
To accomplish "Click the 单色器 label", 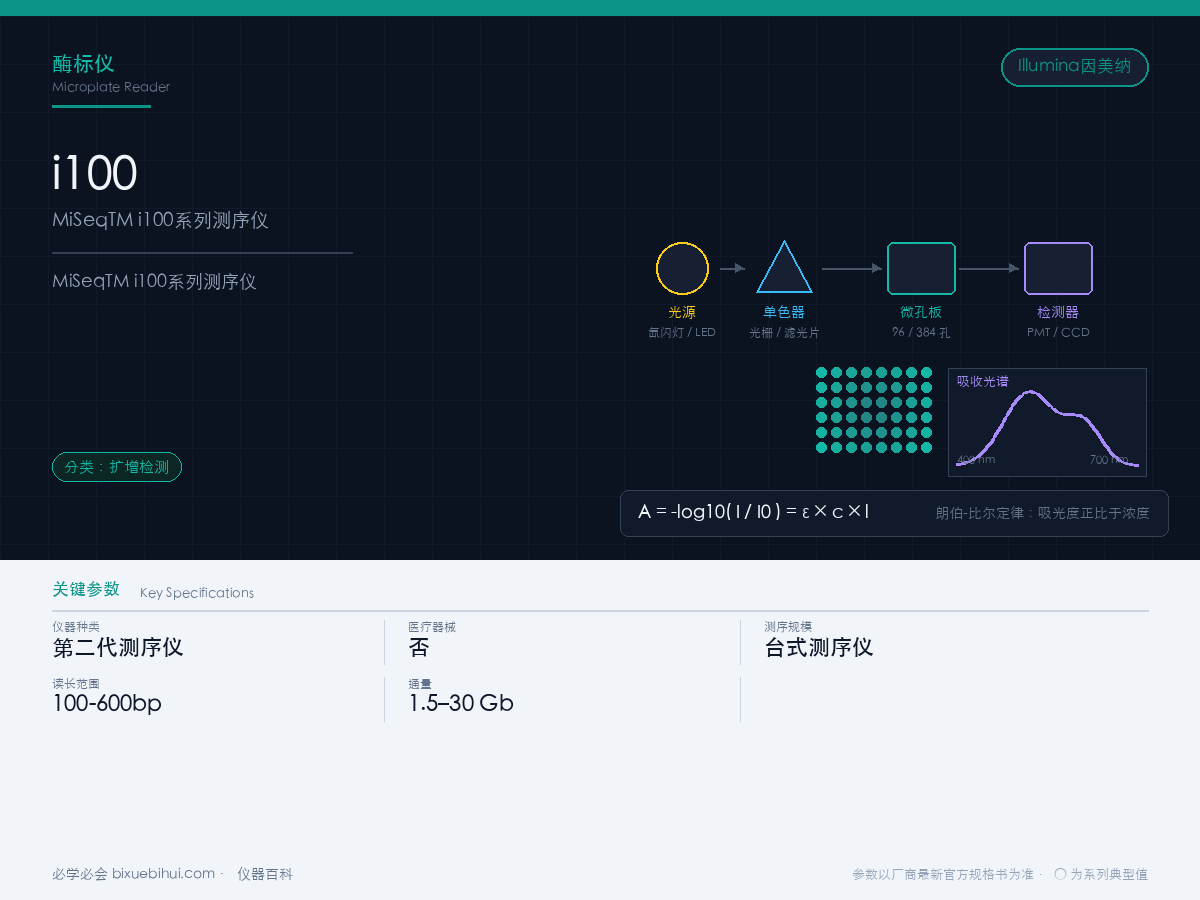I will 784,312.
